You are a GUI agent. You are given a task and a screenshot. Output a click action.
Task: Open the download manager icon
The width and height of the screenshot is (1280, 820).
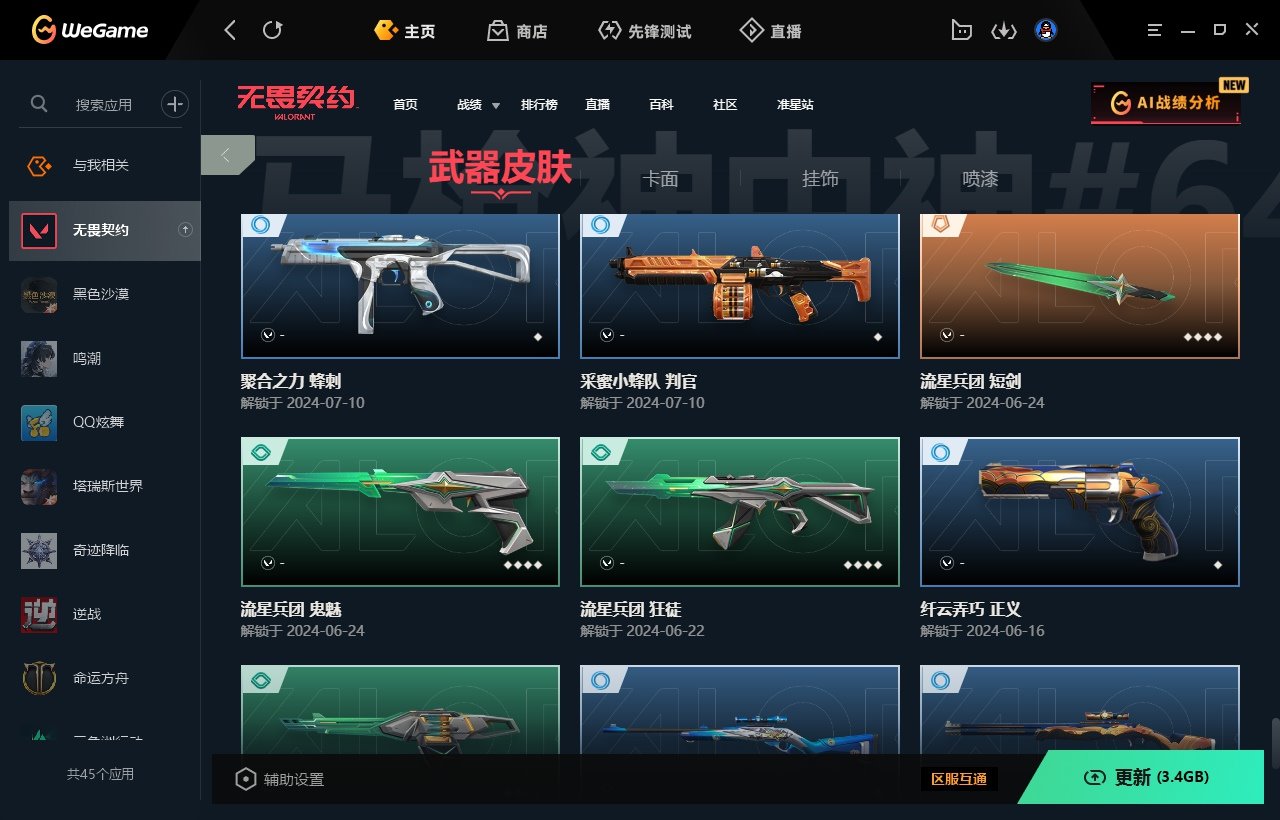pos(1003,31)
